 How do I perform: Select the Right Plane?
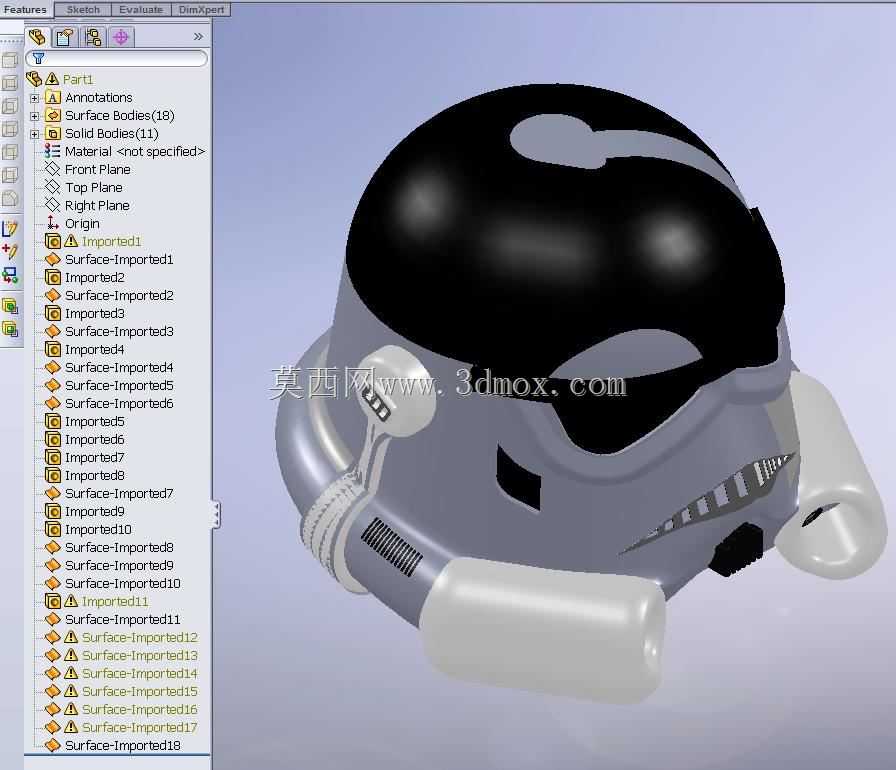coord(97,206)
